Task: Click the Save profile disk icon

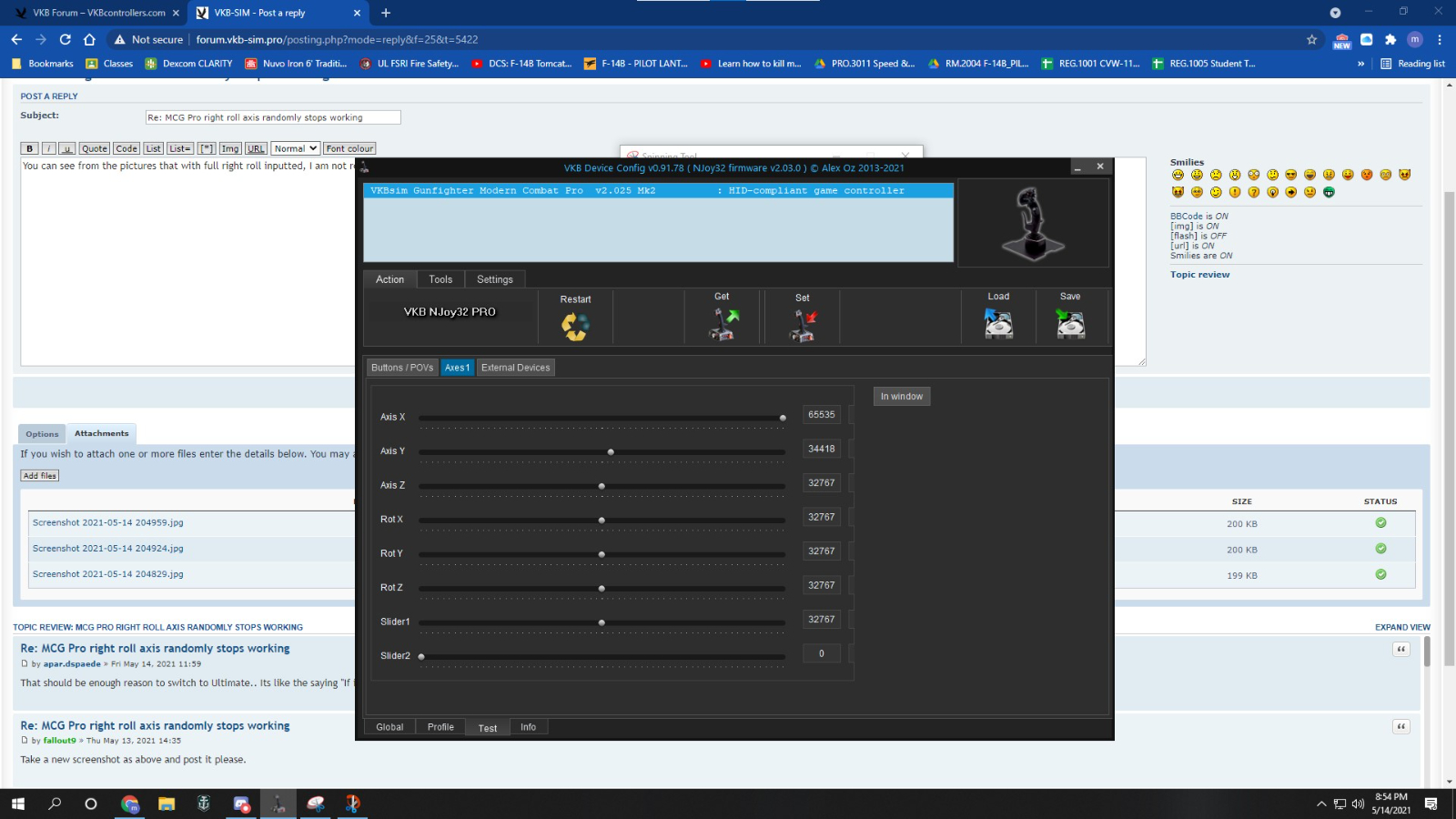Action: [1070, 324]
